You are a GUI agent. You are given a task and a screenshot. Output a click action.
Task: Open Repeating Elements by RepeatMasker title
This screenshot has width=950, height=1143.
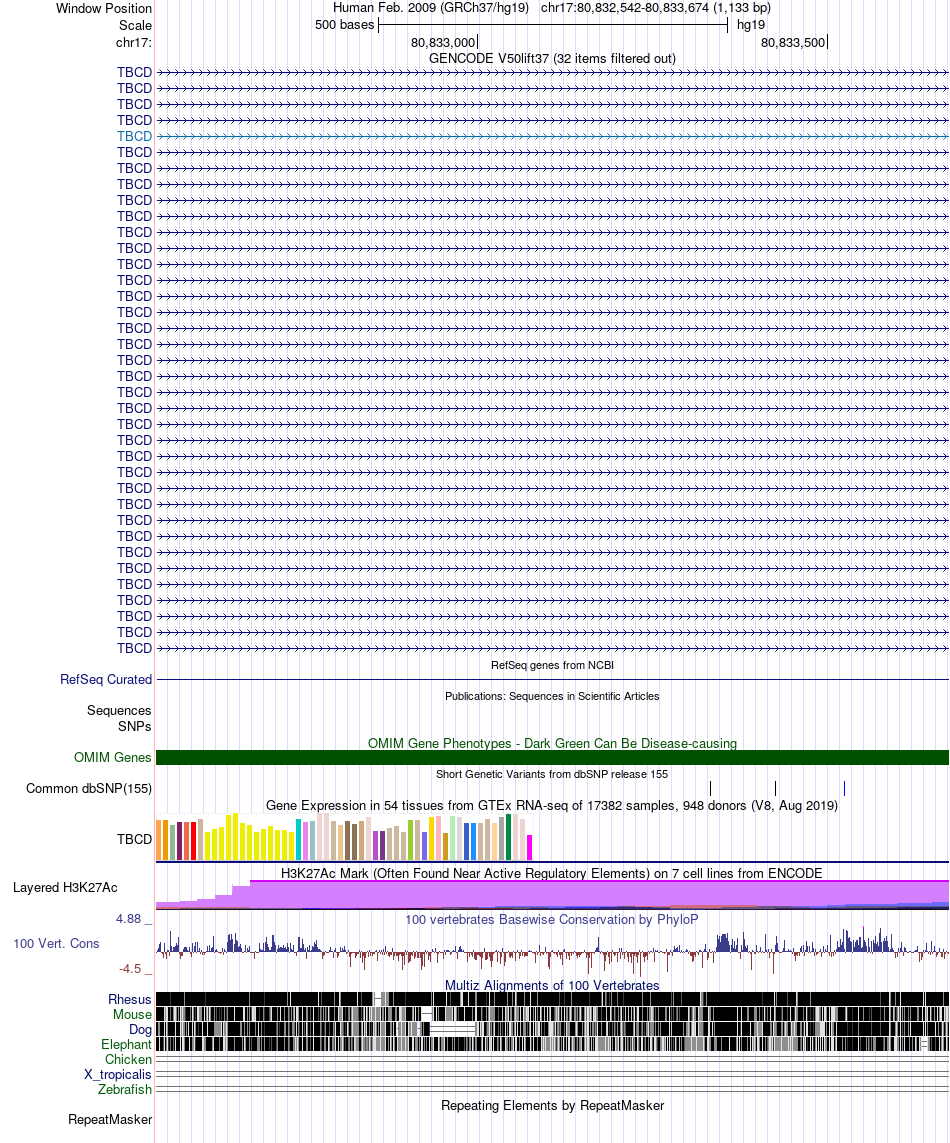tap(552, 1106)
